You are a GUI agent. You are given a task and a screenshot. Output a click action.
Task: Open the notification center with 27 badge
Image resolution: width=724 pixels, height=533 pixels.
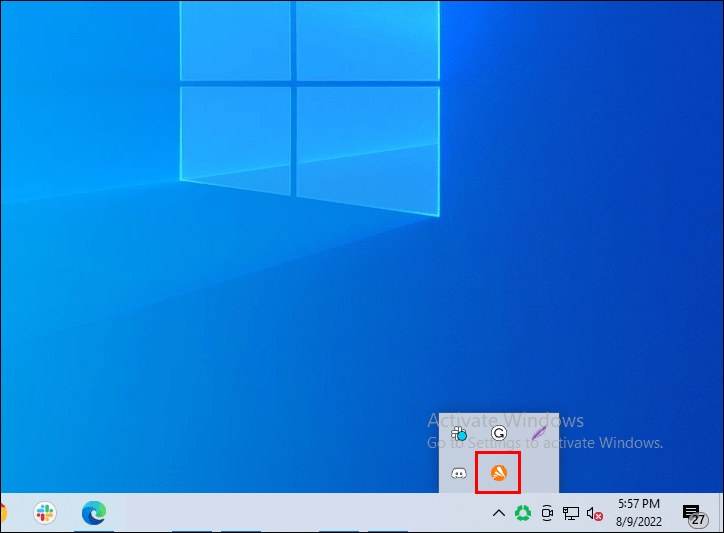point(692,513)
